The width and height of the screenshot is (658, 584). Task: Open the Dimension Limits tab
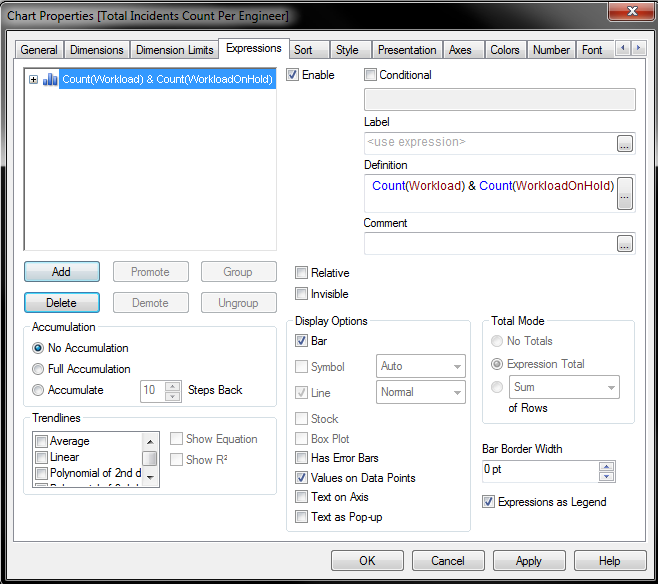tap(175, 50)
